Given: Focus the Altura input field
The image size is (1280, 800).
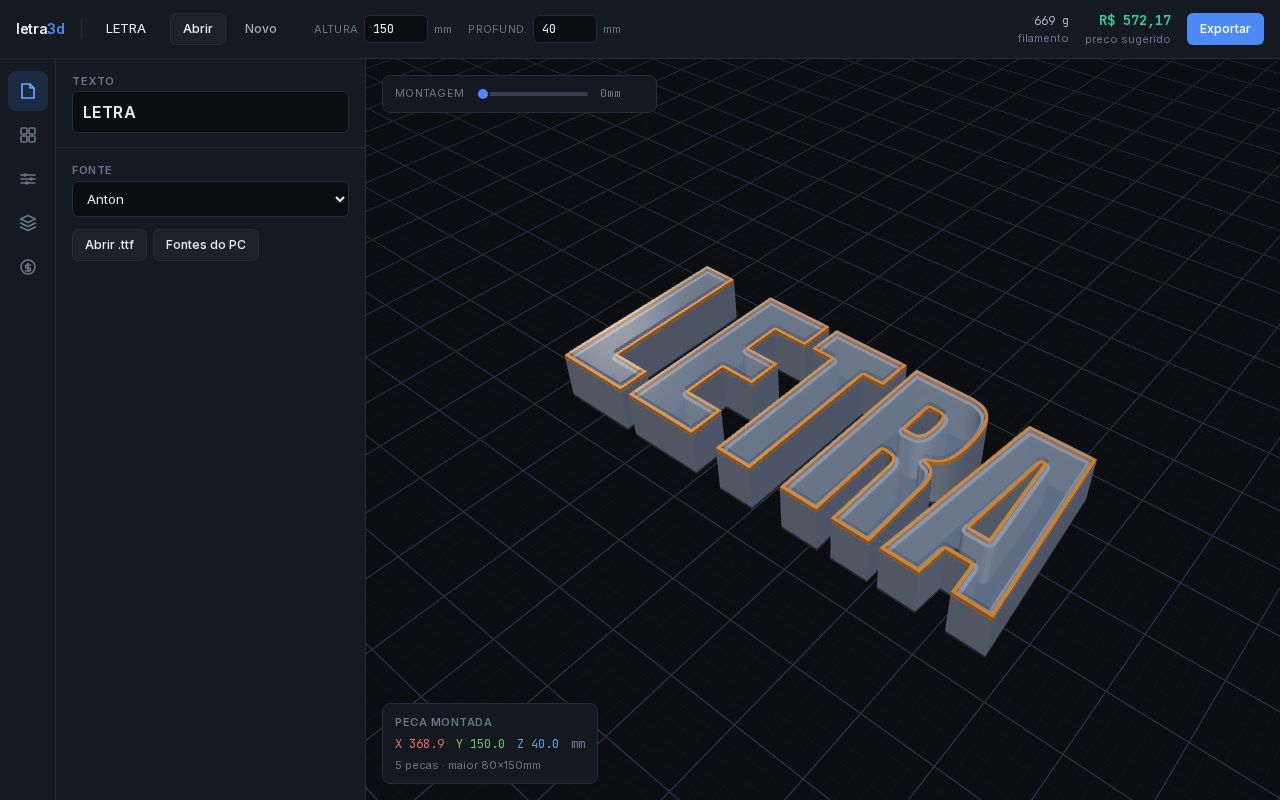Looking at the screenshot, I should 396,29.
